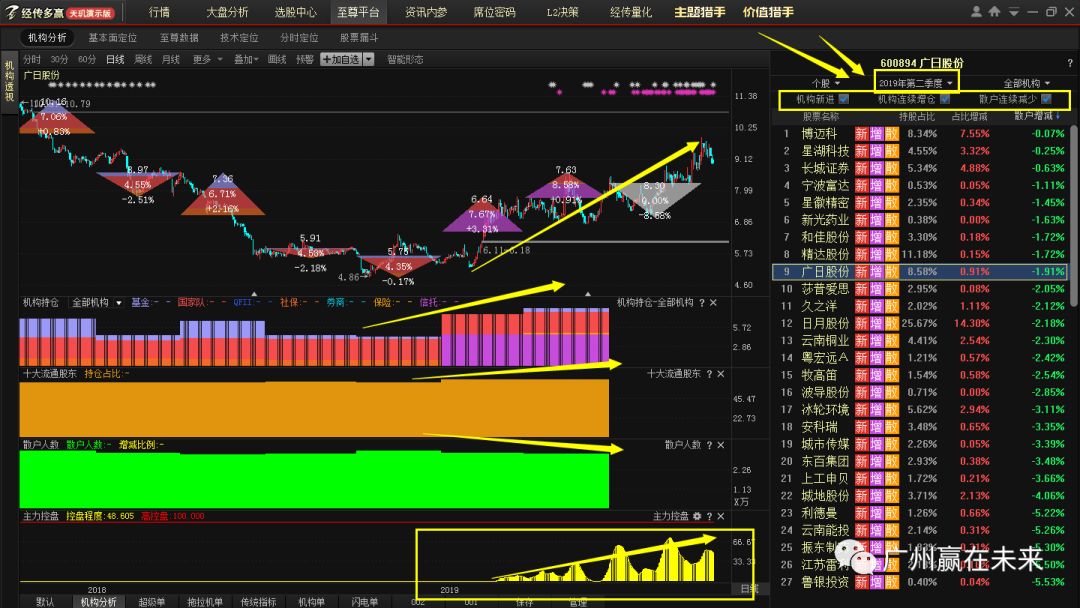Open settings gear for 主力控盘 indicator
The image size is (1080, 608).
[697, 516]
